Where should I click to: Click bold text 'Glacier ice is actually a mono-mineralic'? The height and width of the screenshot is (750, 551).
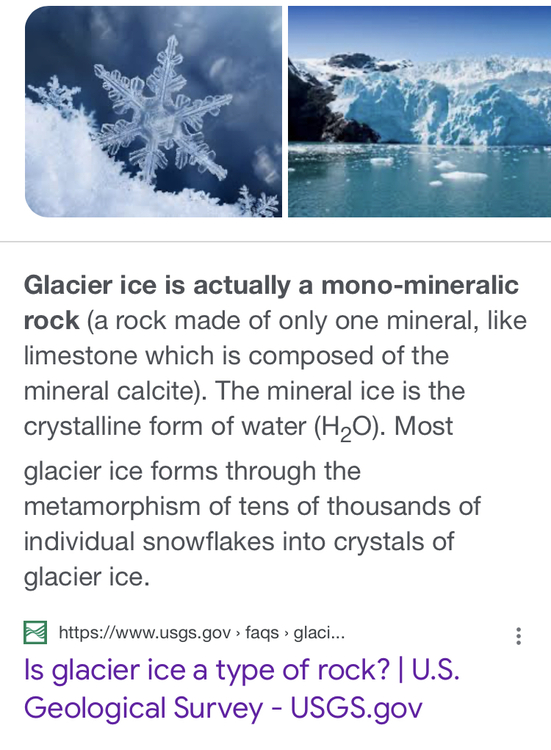tap(271, 285)
